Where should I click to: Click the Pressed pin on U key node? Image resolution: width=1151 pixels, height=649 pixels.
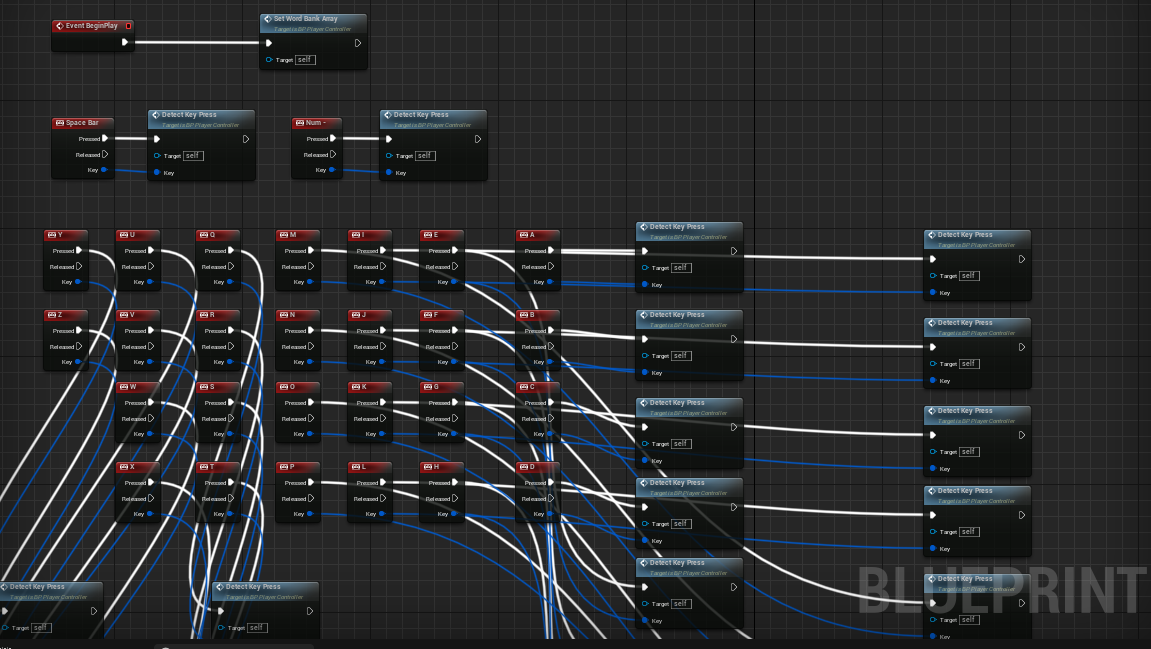tap(150, 250)
